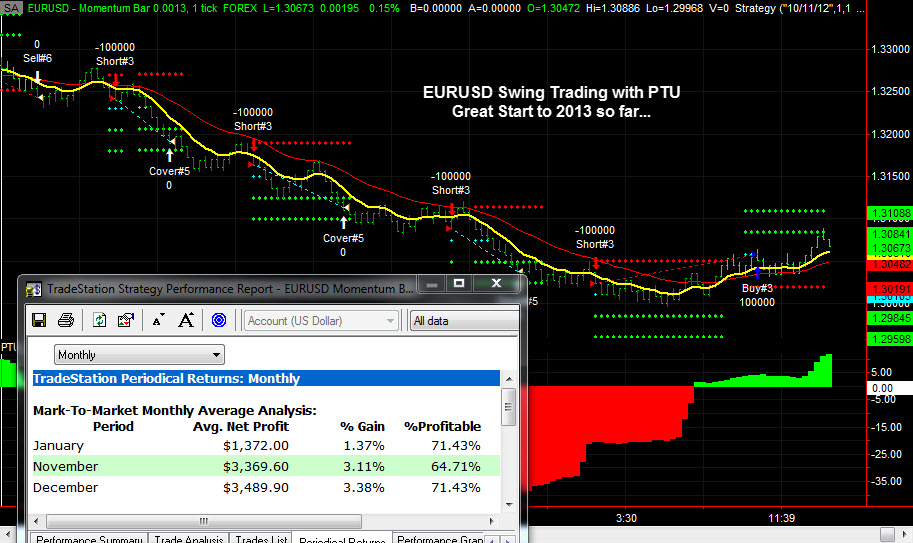Open the All data filter dropdown
This screenshot has width=913, height=543.
(x=463, y=321)
